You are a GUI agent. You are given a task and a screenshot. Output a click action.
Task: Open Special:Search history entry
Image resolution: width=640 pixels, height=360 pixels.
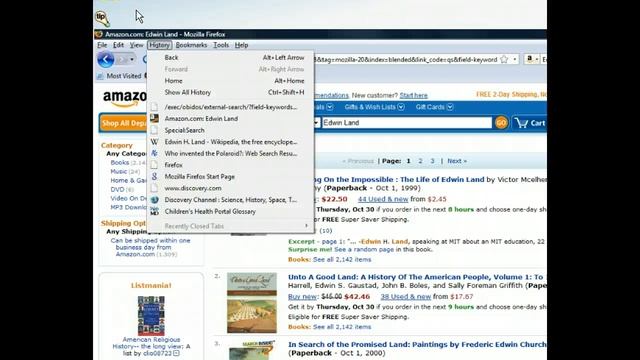231,130
